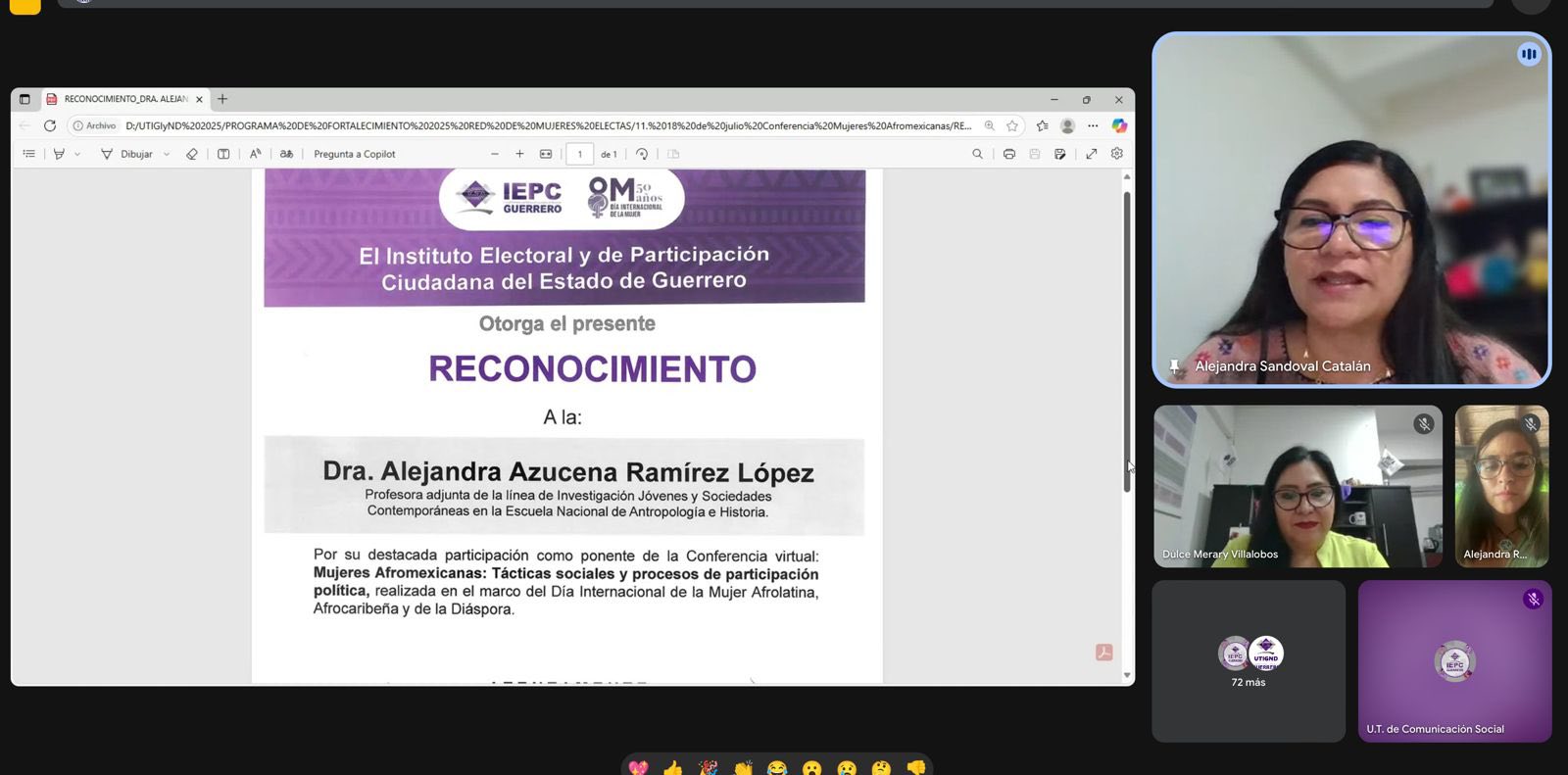Send the thumbs up reaction
1568x775 pixels.
click(x=672, y=768)
